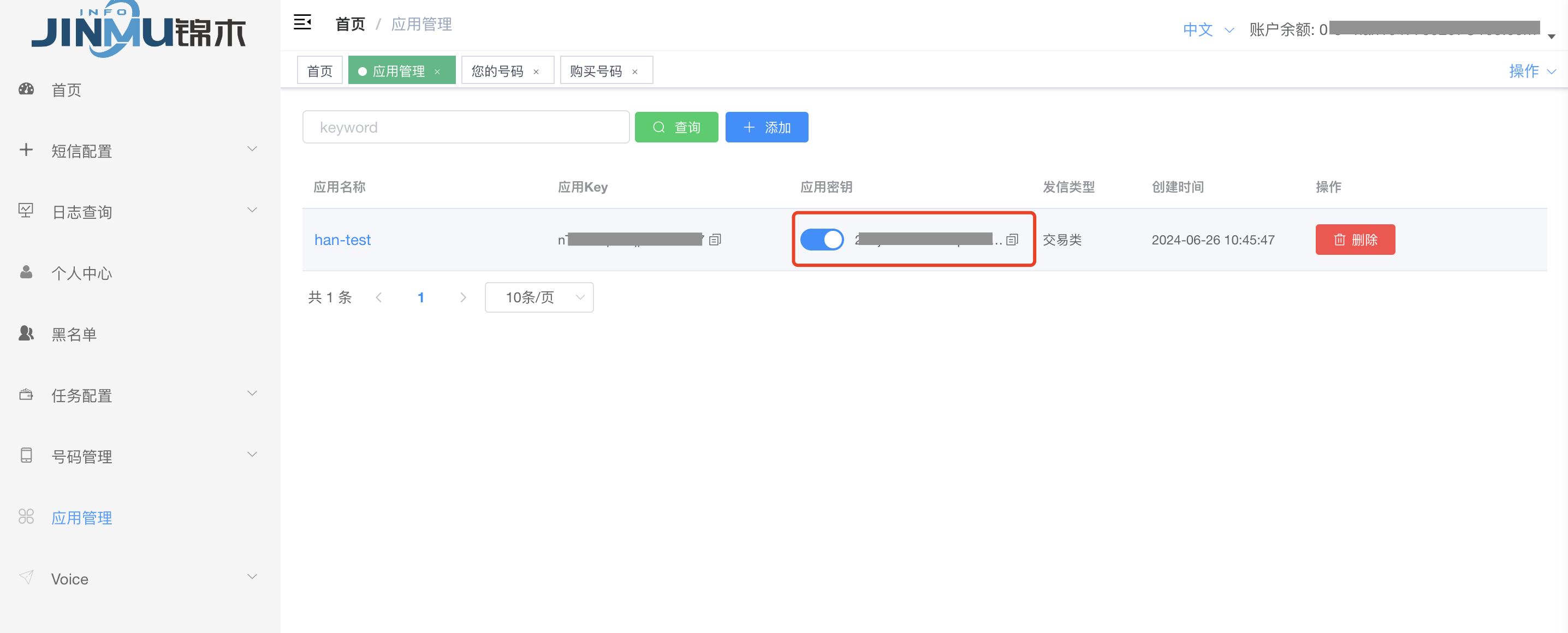Click the users icon beside 黑名单

(26, 333)
